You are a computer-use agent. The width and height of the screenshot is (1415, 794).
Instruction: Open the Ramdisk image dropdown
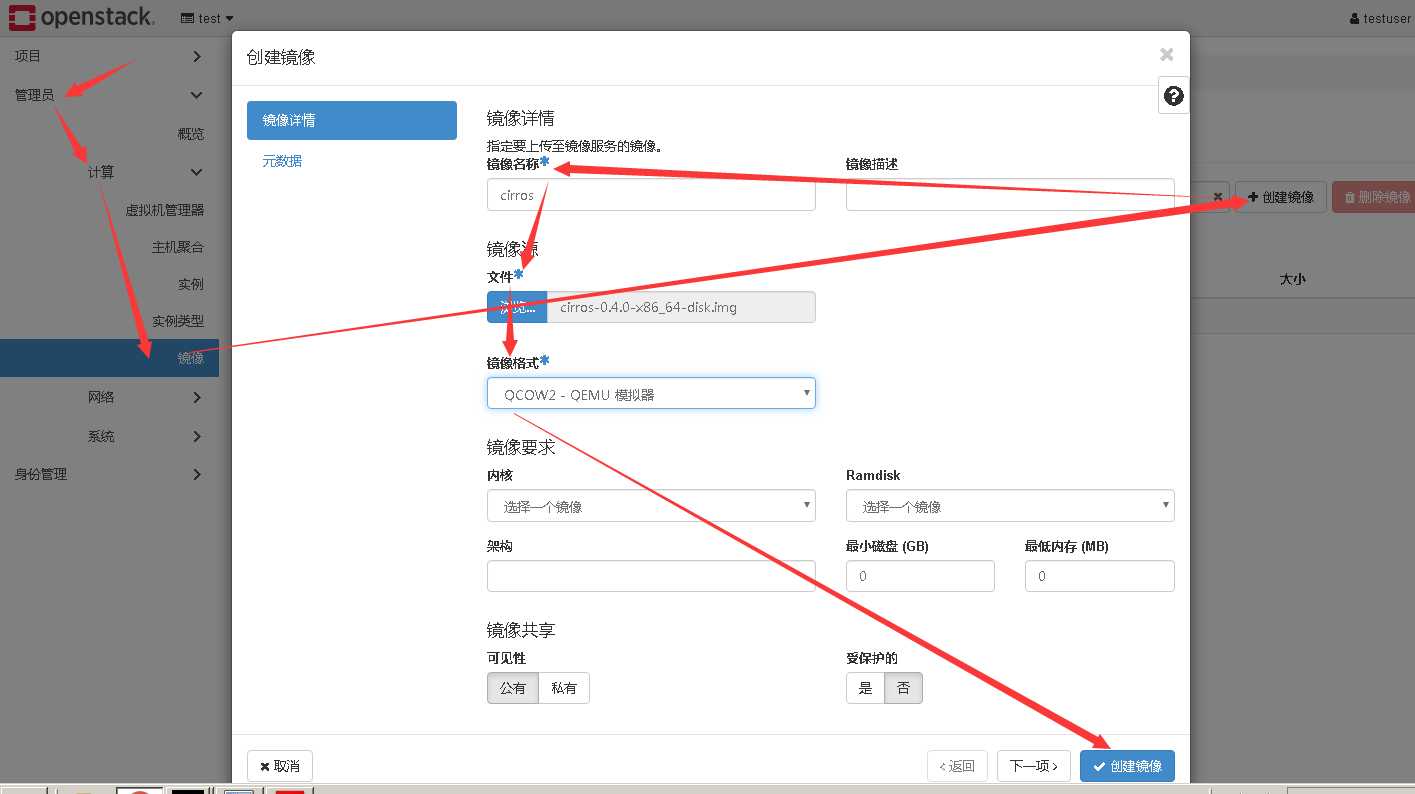pos(1010,506)
